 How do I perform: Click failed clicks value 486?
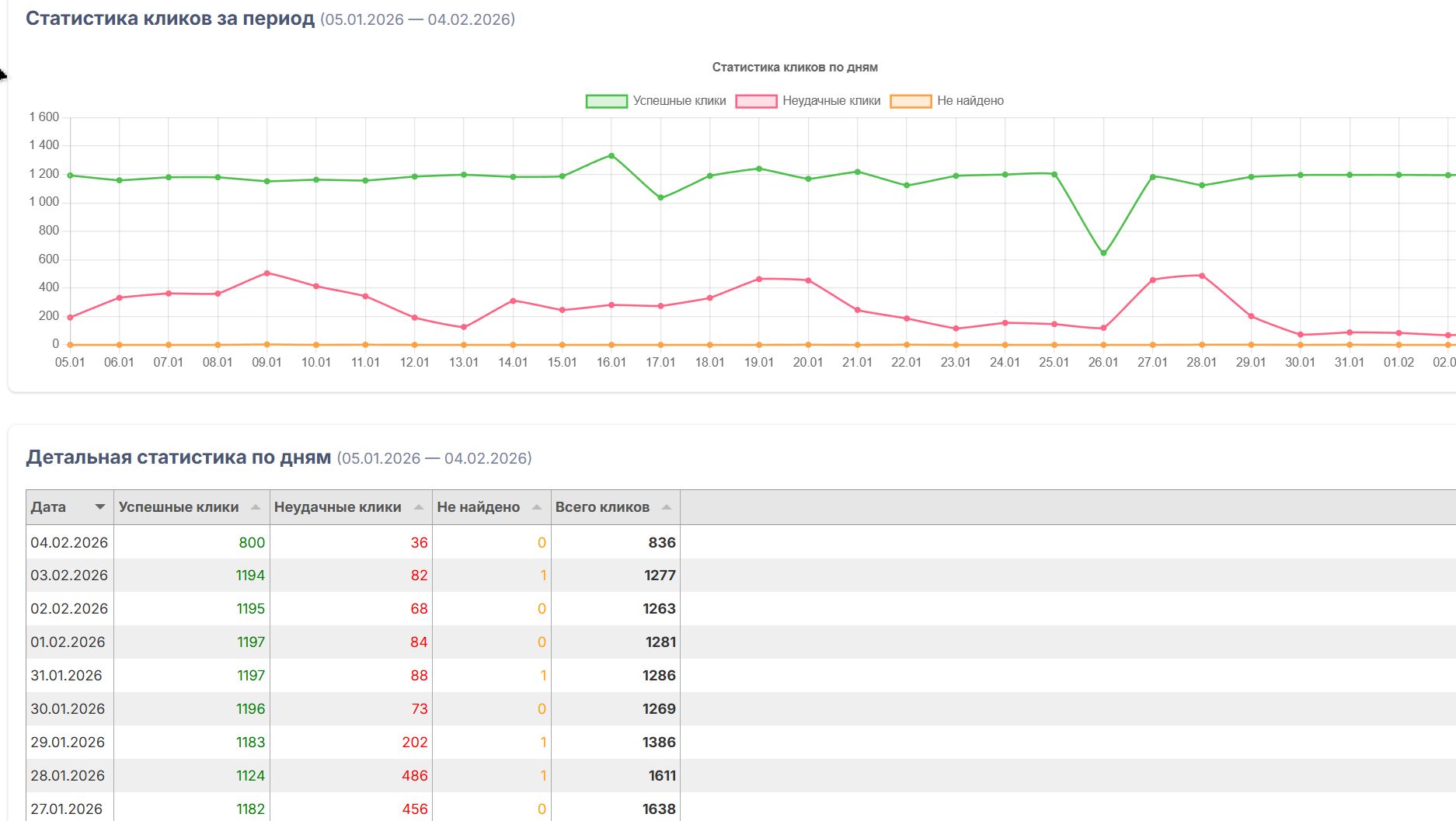(414, 775)
